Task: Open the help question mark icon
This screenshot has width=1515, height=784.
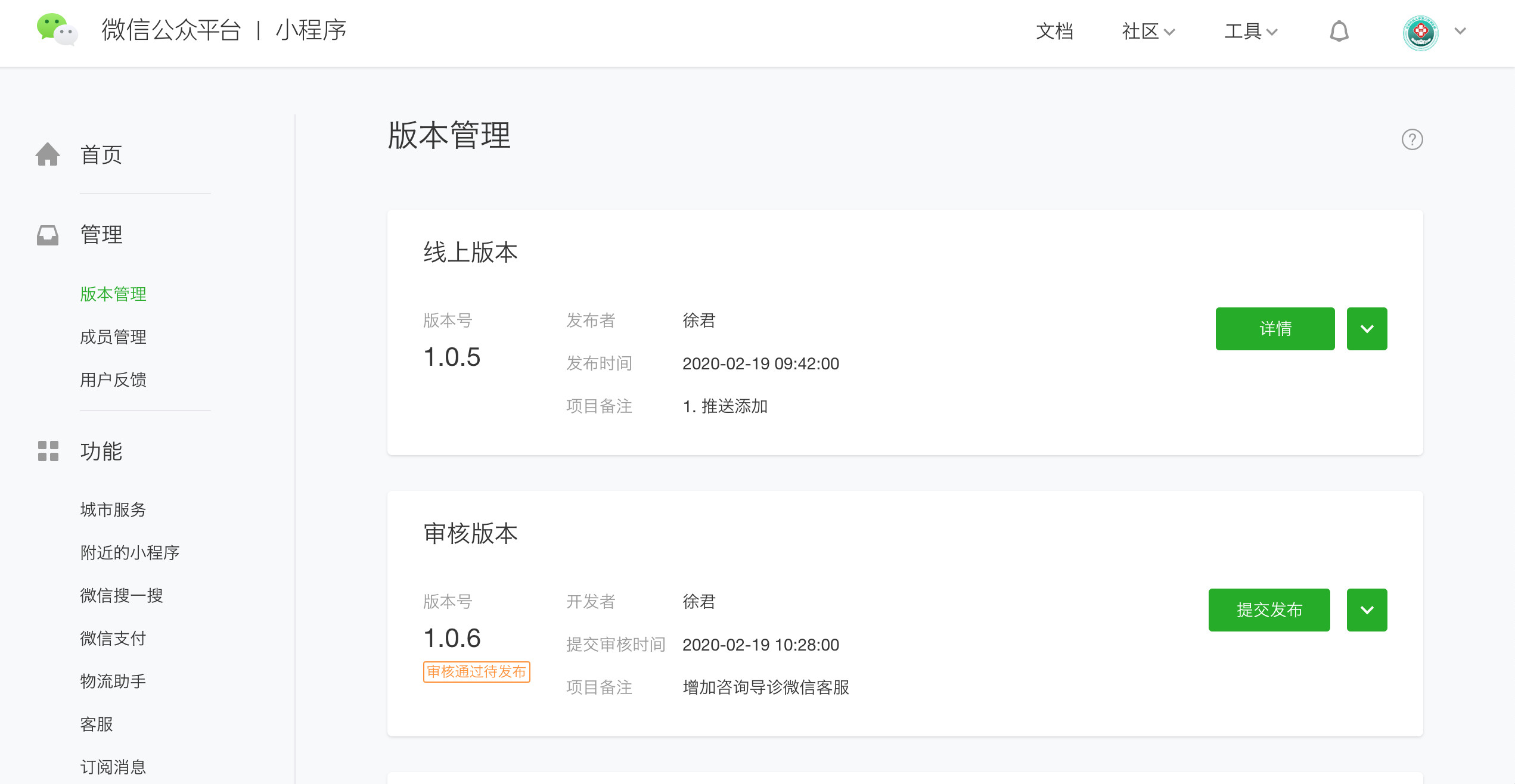Action: 1412,139
